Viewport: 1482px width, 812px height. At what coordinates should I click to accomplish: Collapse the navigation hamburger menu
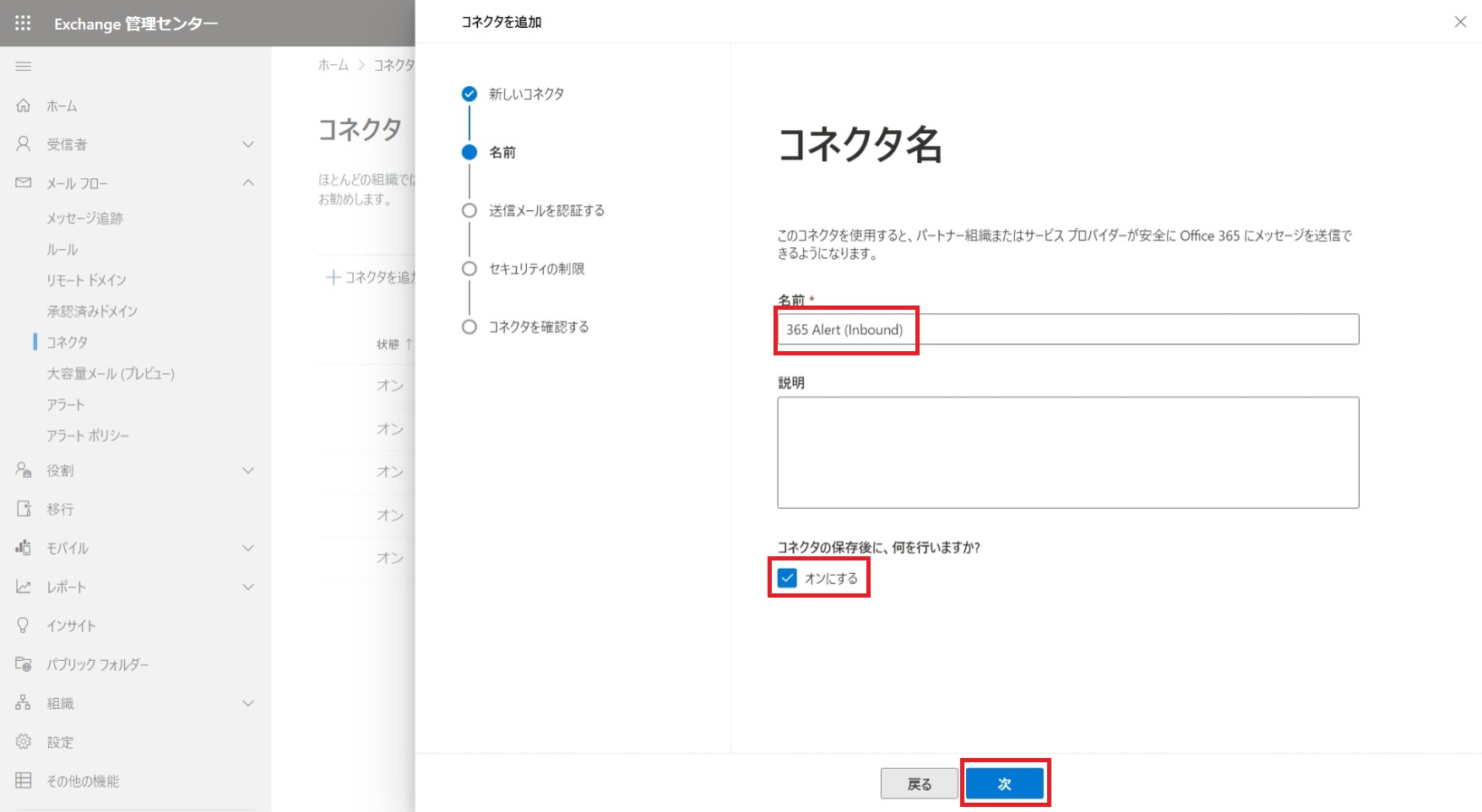coord(24,67)
